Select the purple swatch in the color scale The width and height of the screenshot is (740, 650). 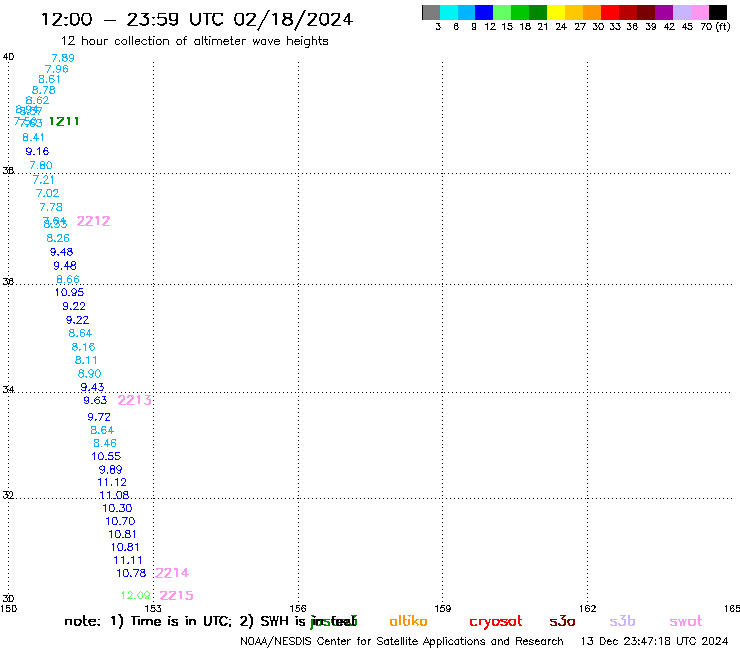(664, 12)
